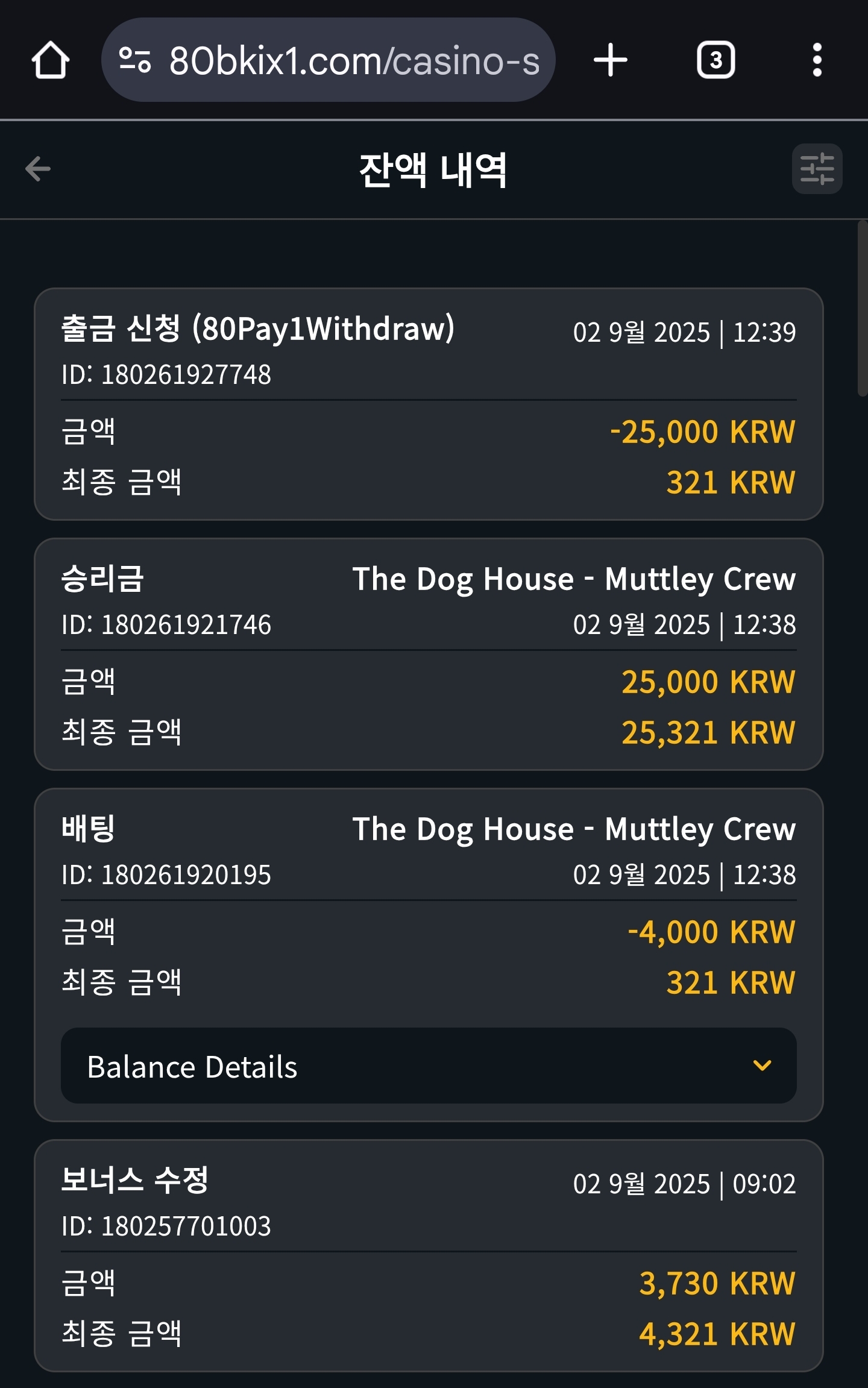Open the filter settings icon
Viewport: 868px width, 1388px height.
coord(817,169)
